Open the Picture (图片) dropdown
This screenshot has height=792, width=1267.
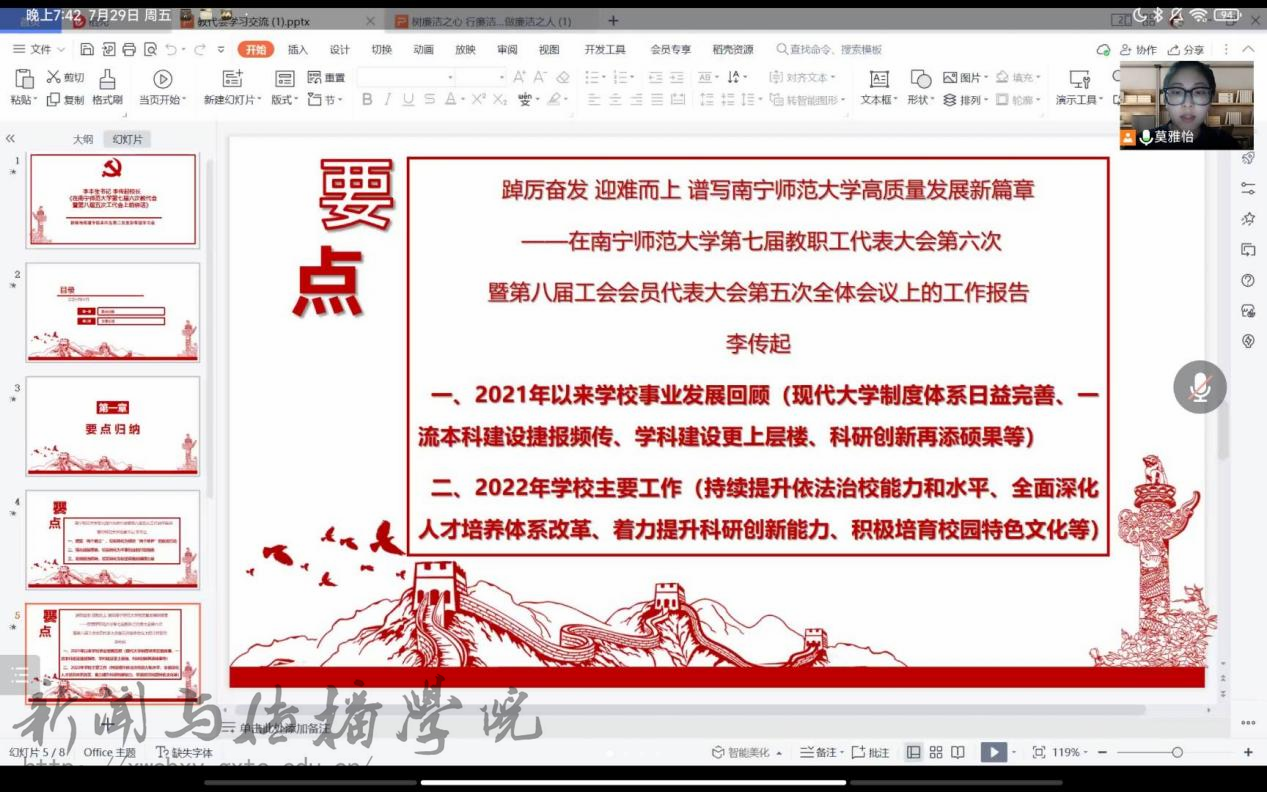pos(965,77)
